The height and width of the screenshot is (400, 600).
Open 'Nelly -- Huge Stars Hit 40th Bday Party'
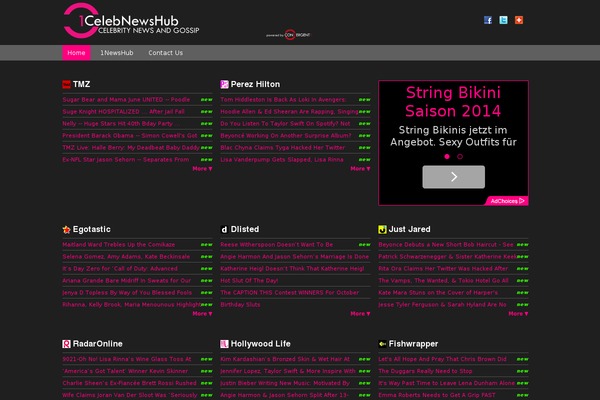click(119, 124)
